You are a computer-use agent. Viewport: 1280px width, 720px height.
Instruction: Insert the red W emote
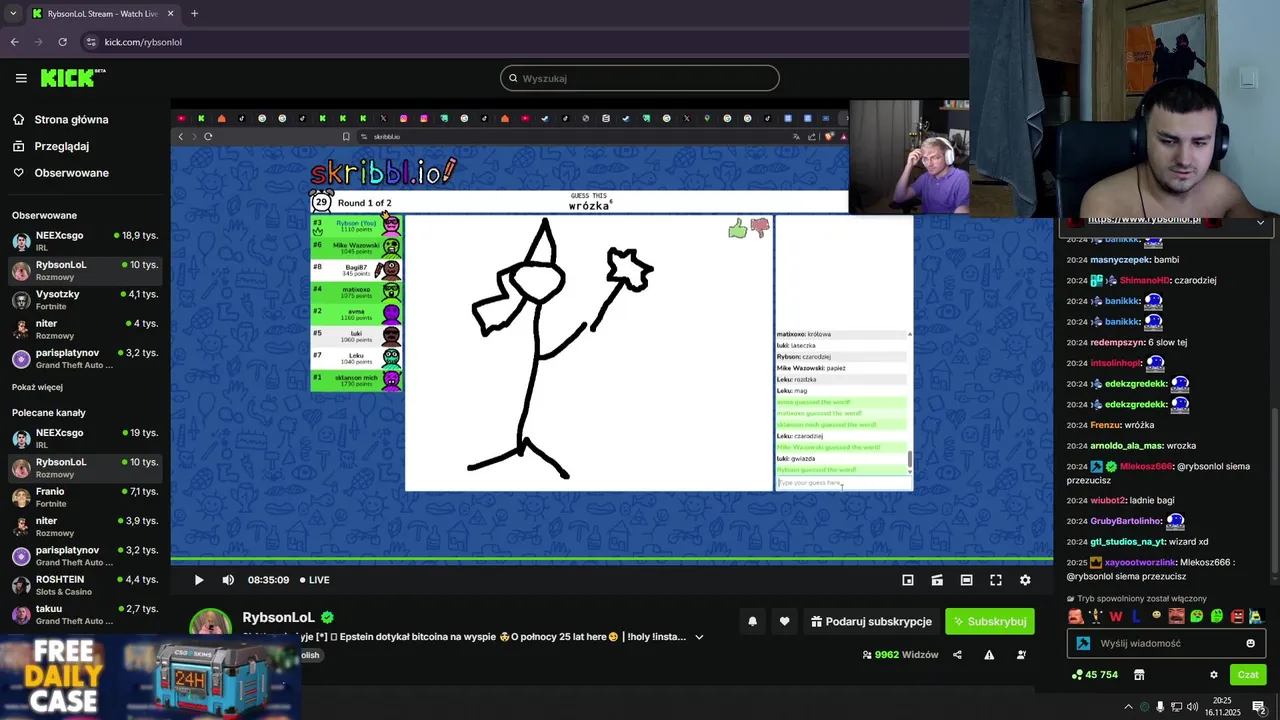(1116, 616)
